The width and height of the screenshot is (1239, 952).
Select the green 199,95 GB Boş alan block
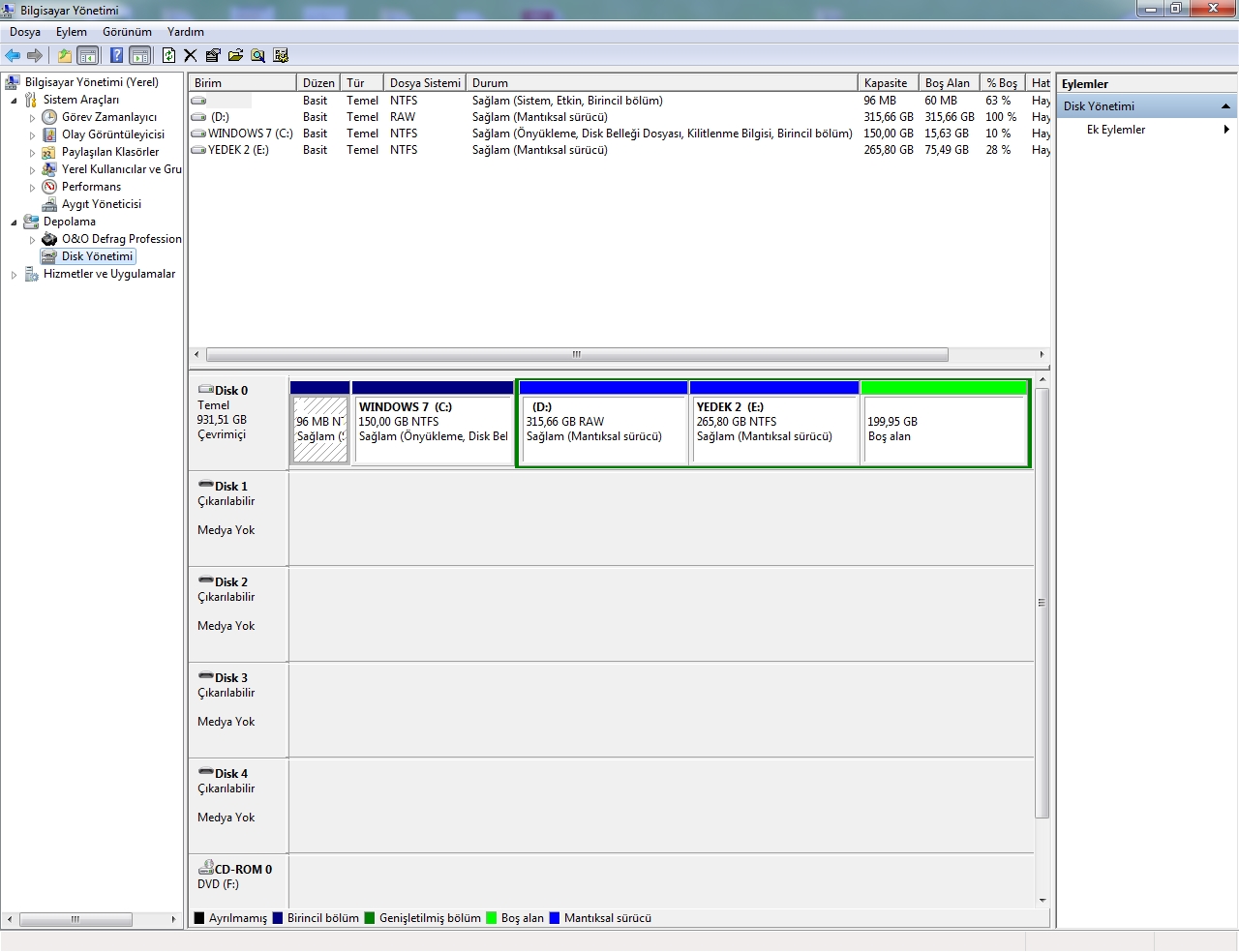(944, 429)
